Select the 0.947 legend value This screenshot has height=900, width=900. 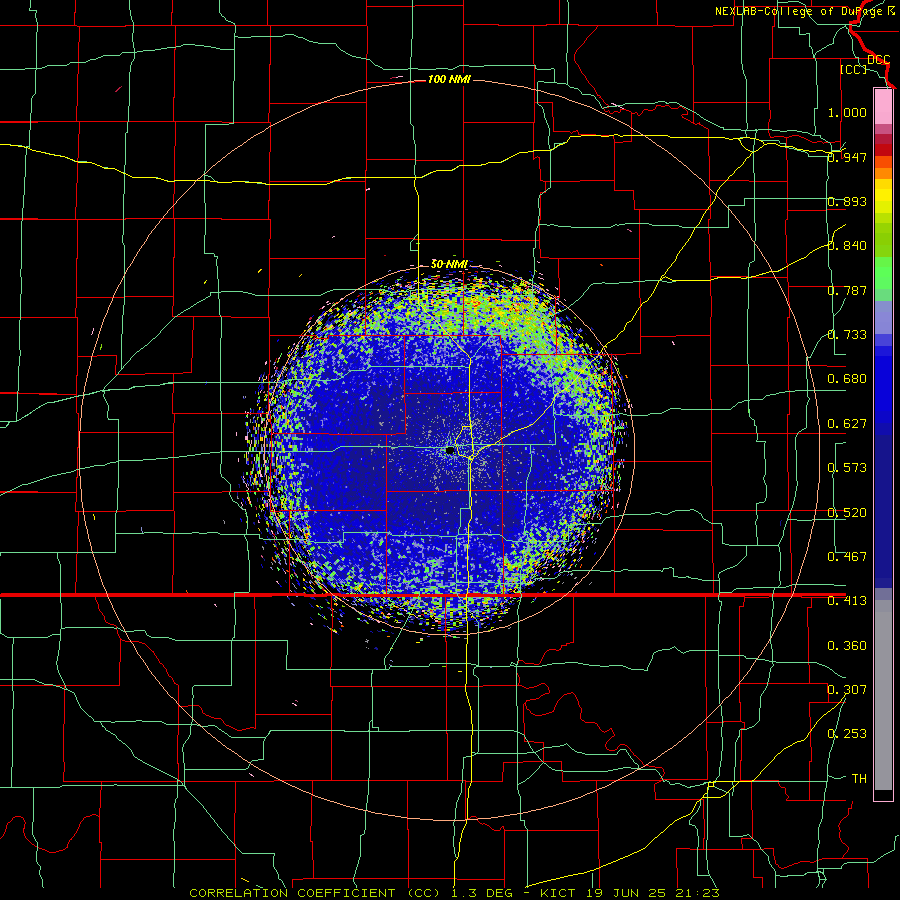847,157
